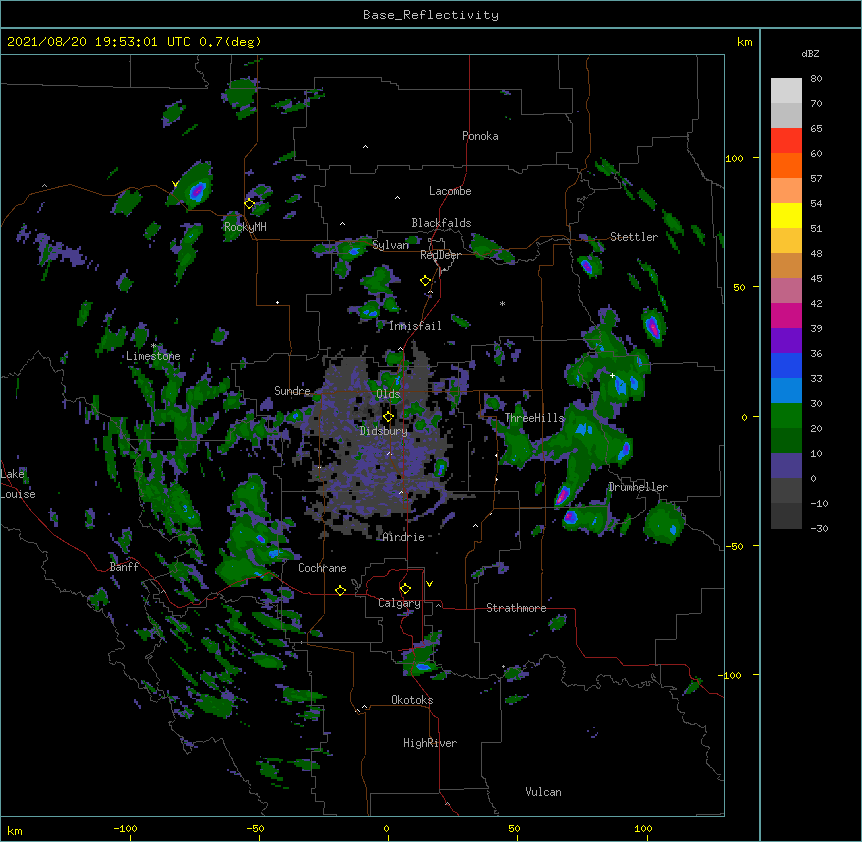Click the yellow diamond marker above Didsbury
862x842 pixels.
click(388, 417)
